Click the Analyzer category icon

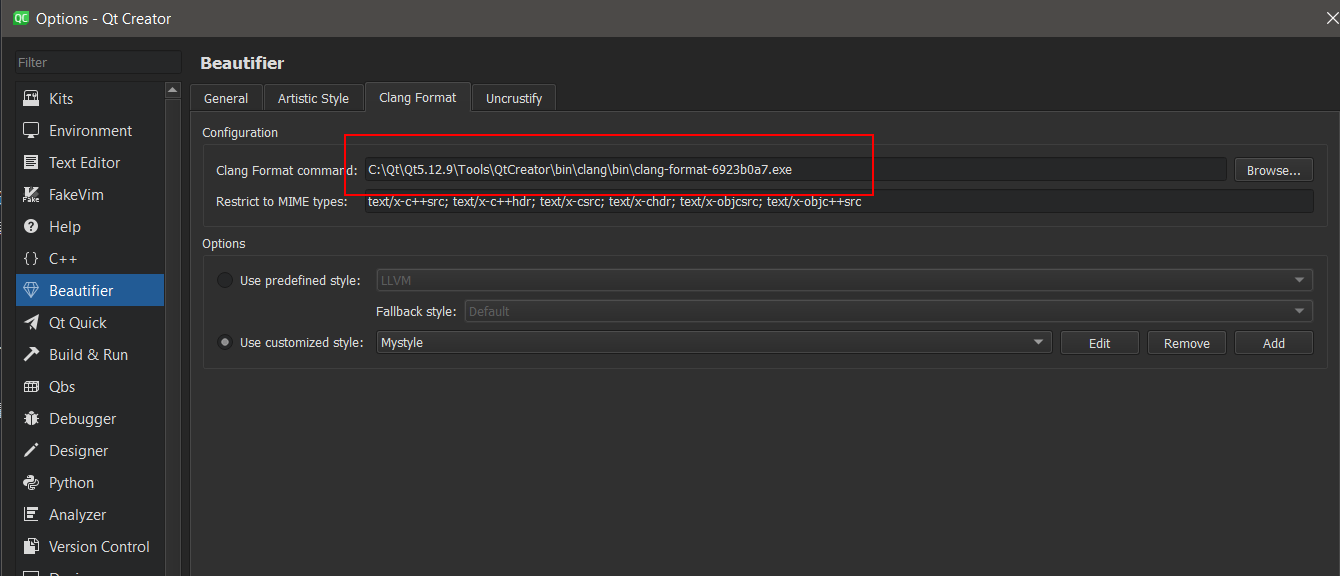click(31, 515)
